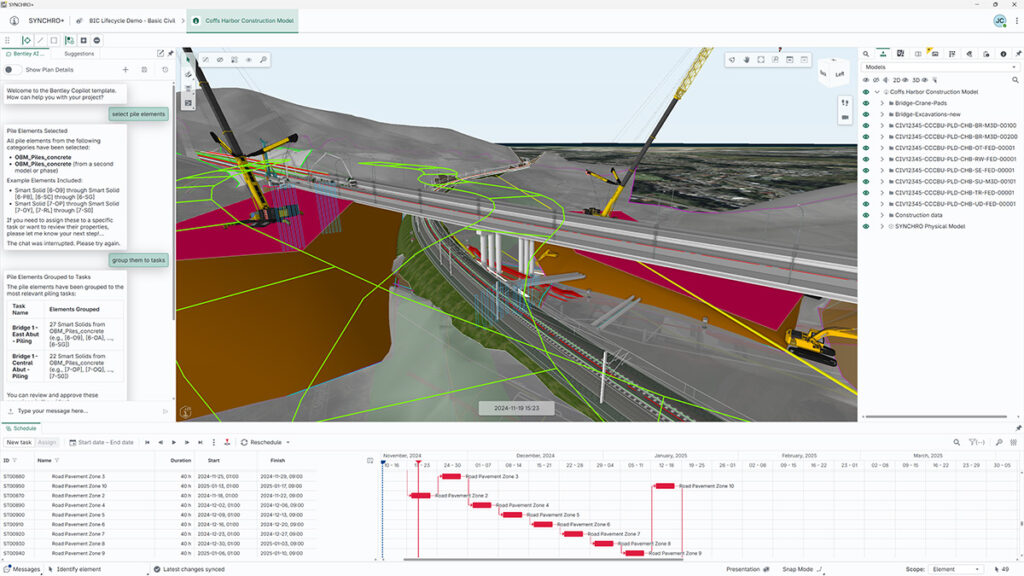Image resolution: width=1024 pixels, height=576 pixels.
Task: Expand the Bridge-Excavations-new tree node
Action: tap(881, 114)
